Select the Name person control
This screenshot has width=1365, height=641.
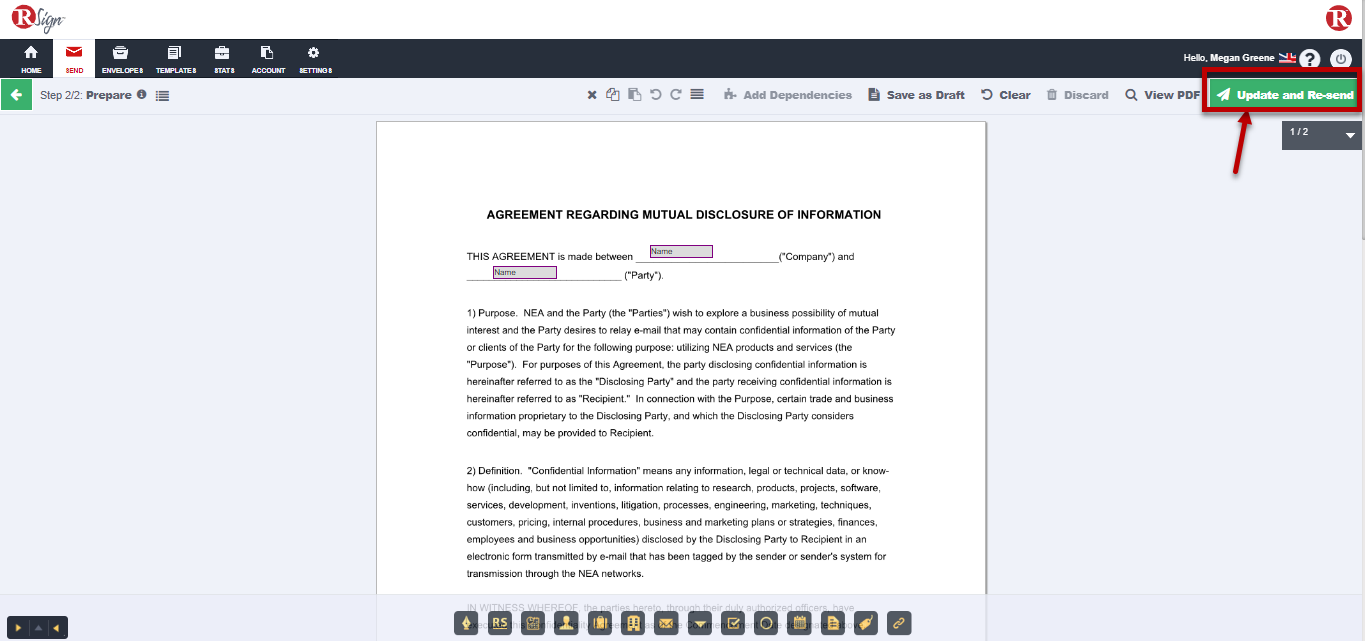567,624
